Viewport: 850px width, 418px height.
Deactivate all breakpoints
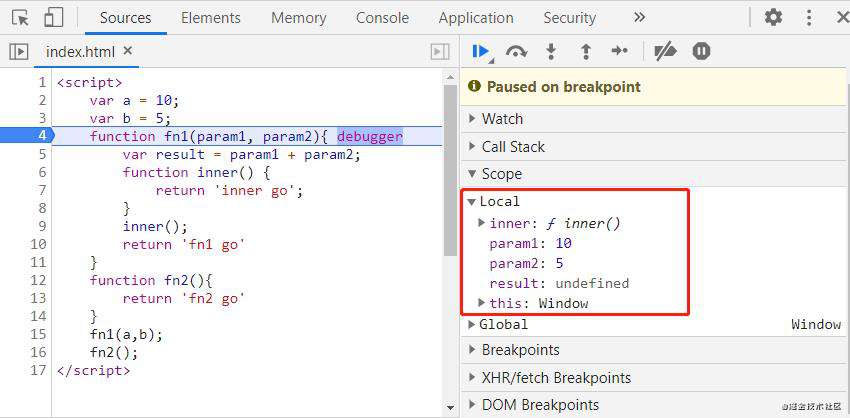665,52
